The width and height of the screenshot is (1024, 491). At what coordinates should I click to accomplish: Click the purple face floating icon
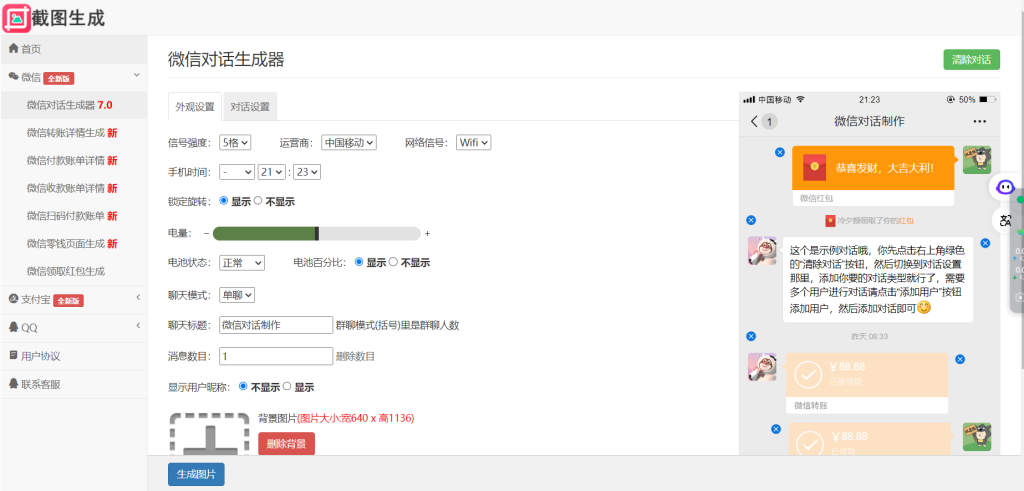[1005, 188]
